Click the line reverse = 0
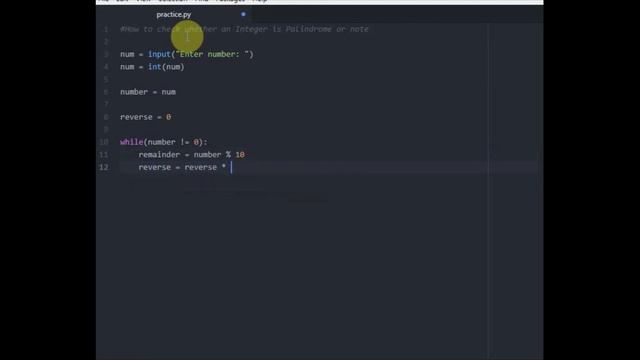Image resolution: width=640 pixels, height=360 pixels. pyautogui.click(x=145, y=117)
